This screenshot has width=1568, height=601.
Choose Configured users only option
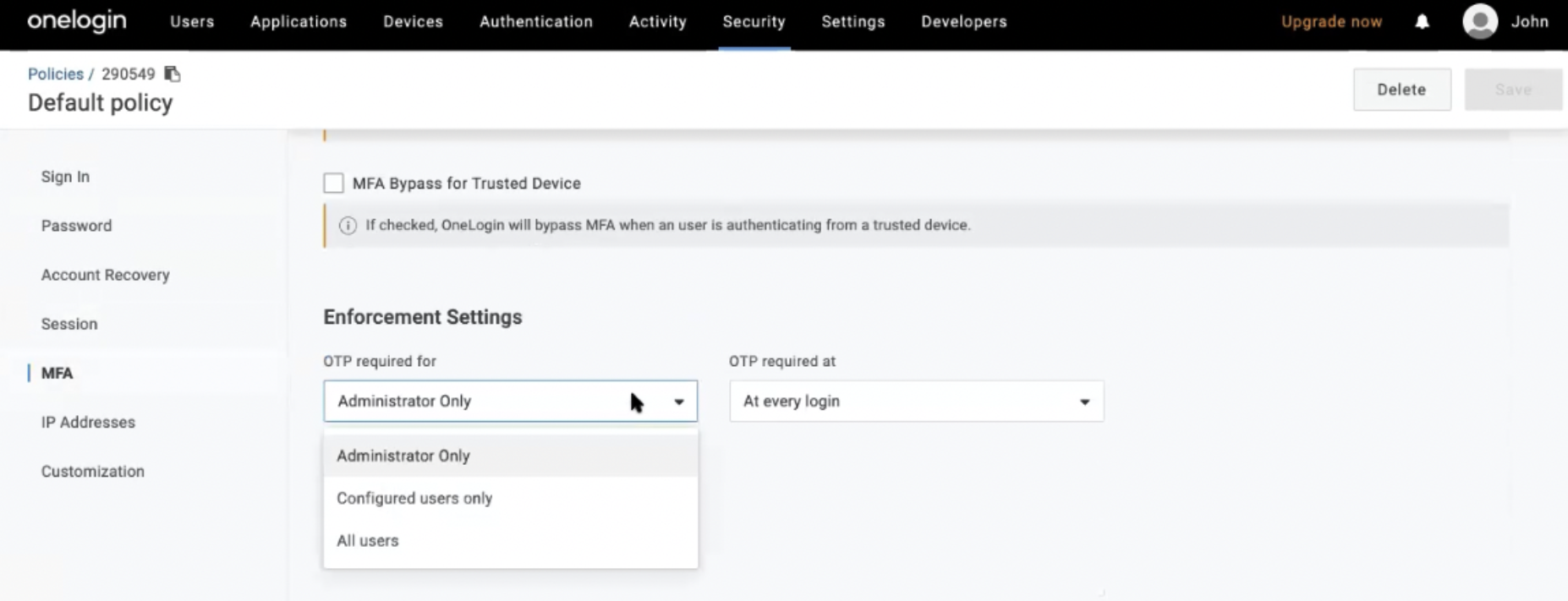[x=511, y=498]
